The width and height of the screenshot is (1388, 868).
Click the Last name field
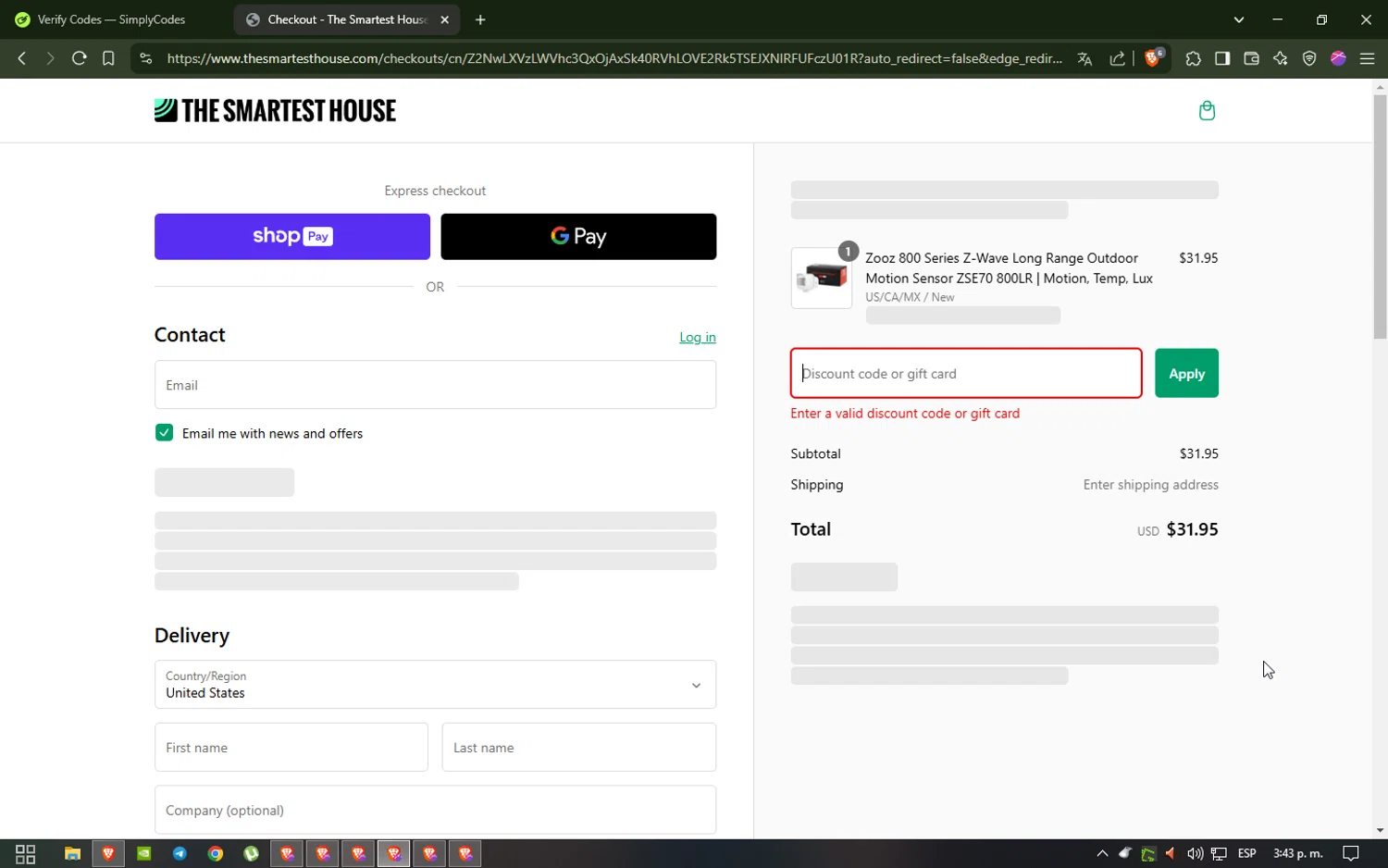tap(579, 748)
